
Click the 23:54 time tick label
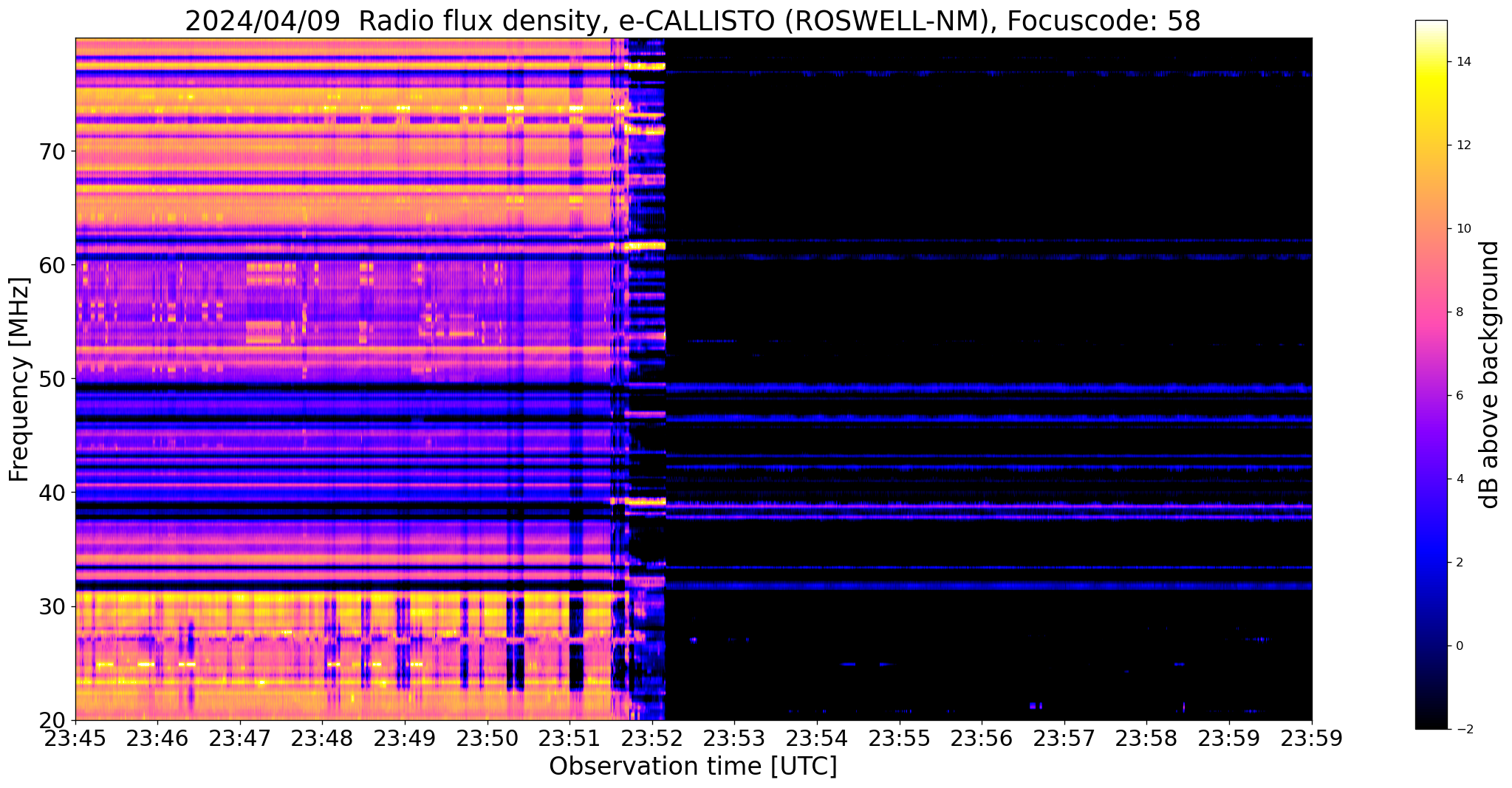pyautogui.click(x=817, y=738)
